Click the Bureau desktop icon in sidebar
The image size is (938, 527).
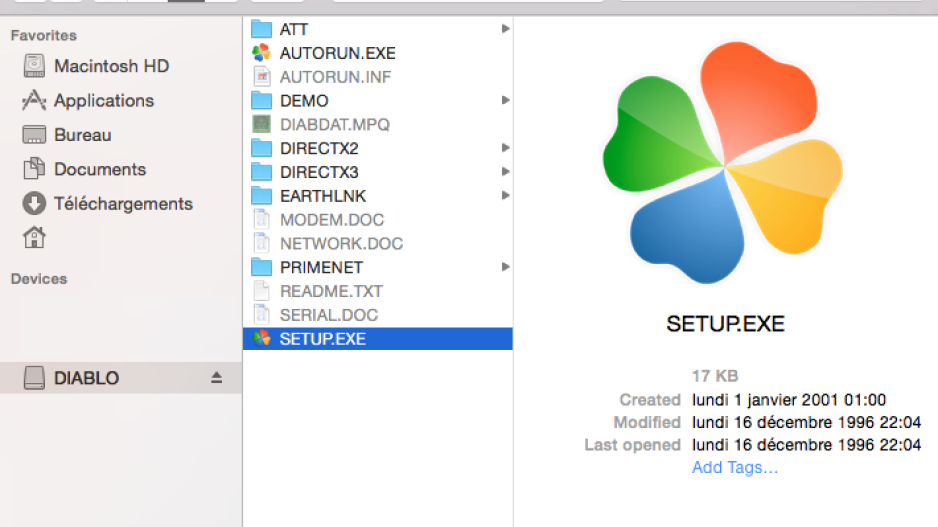(34, 135)
